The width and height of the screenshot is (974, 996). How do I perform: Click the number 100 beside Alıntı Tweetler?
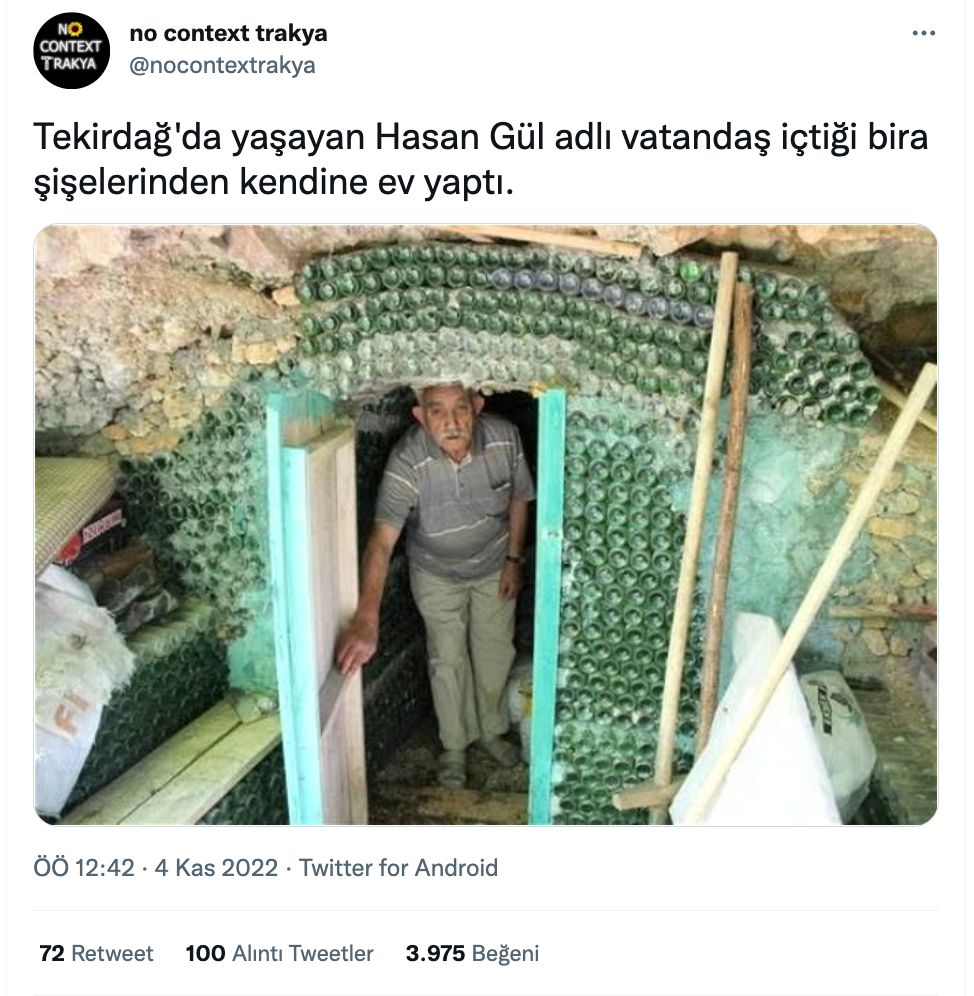coord(205,953)
